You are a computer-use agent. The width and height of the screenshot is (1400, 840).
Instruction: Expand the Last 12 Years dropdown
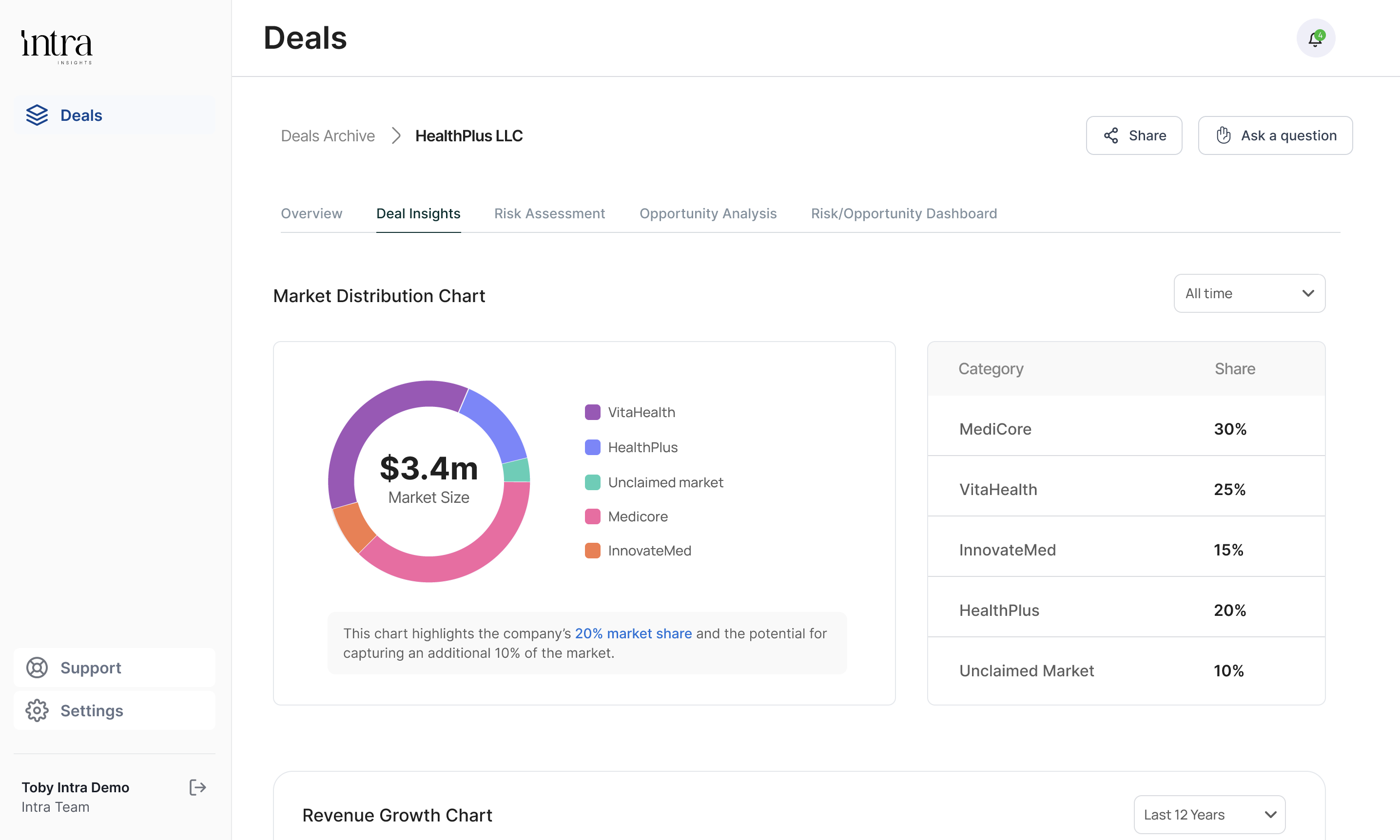[1209, 815]
